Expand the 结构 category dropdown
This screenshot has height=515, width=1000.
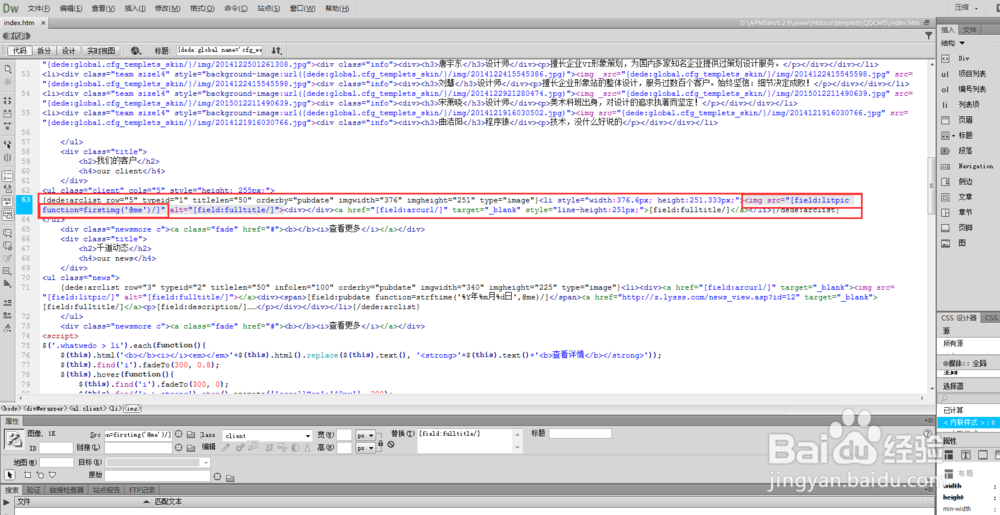pyautogui.click(x=953, y=43)
